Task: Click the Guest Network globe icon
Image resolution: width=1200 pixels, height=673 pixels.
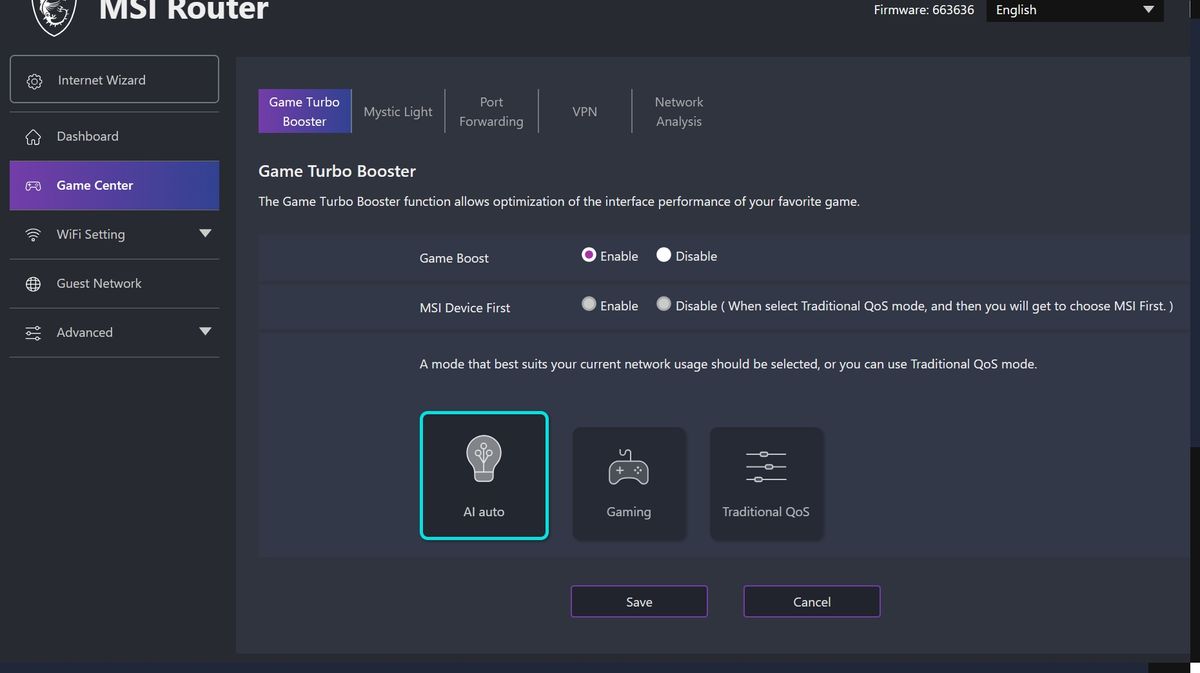Action: point(33,284)
